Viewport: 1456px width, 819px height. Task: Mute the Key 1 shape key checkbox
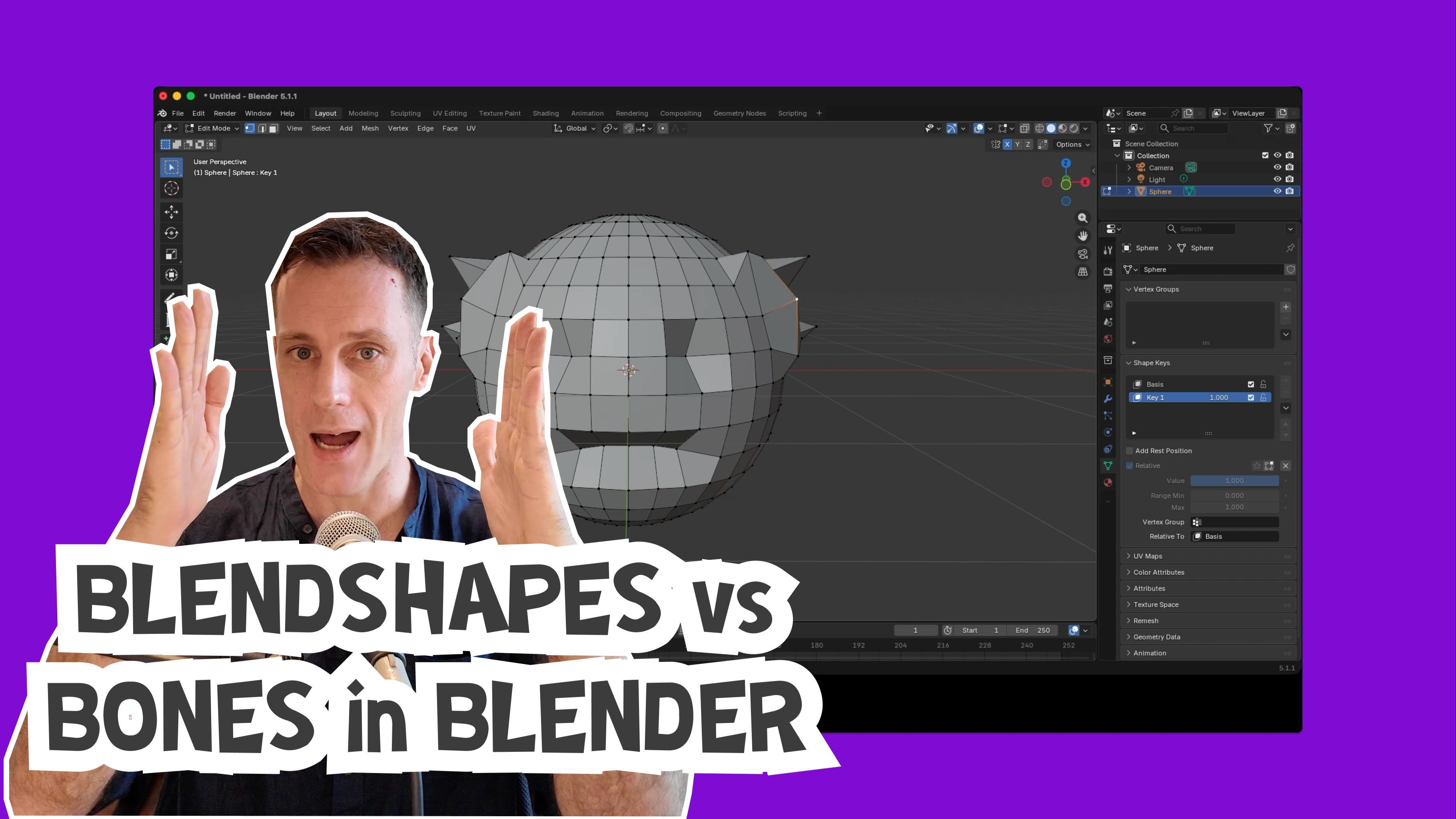pyautogui.click(x=1251, y=398)
